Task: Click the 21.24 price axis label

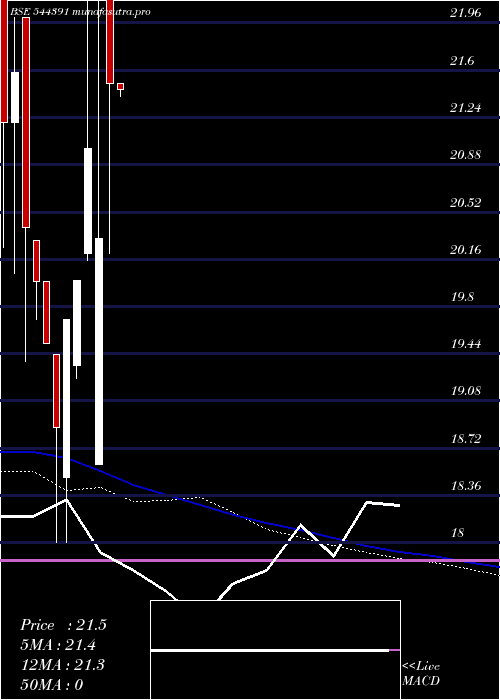Action: coord(466,108)
